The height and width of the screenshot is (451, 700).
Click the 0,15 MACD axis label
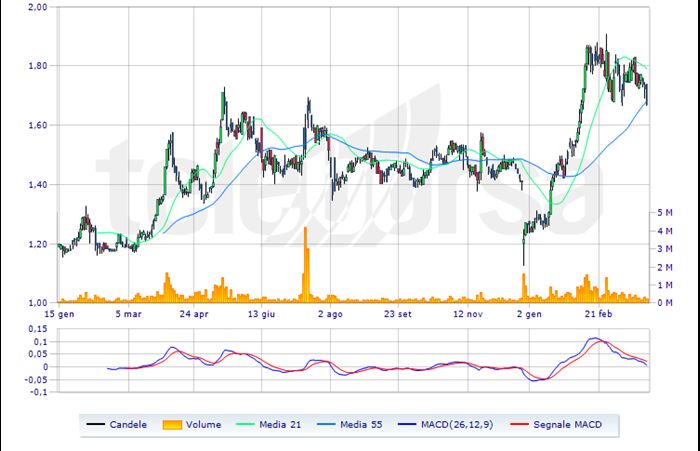(x=38, y=328)
